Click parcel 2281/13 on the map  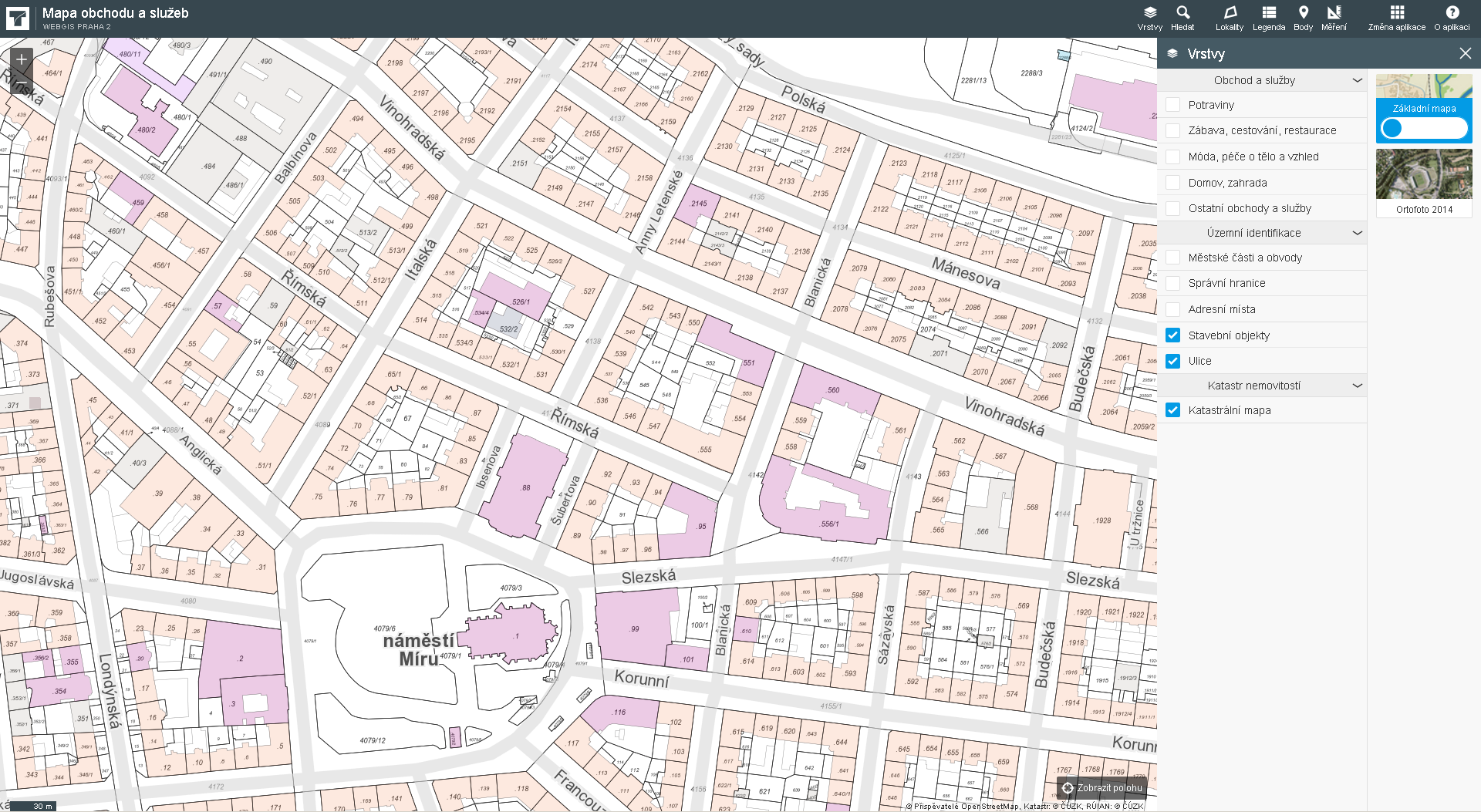tap(973, 80)
